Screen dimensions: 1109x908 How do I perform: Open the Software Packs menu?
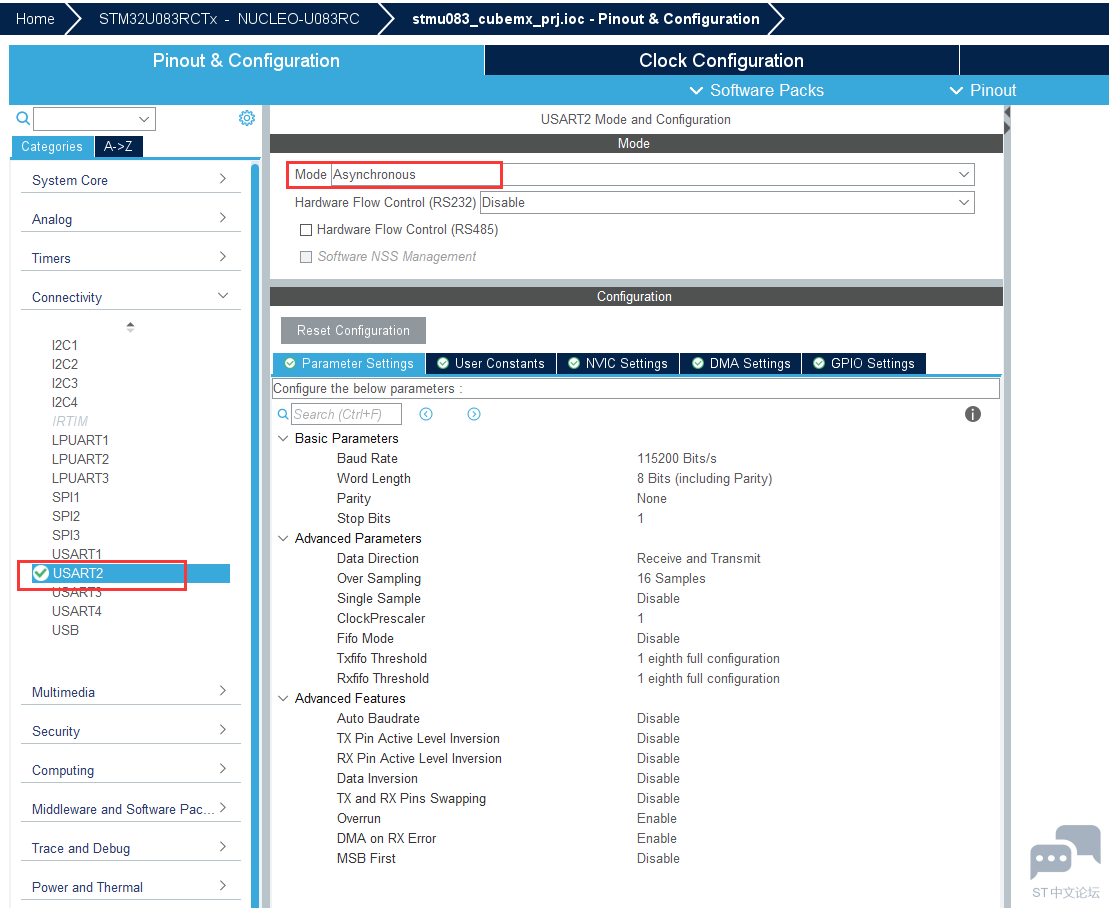tap(756, 91)
